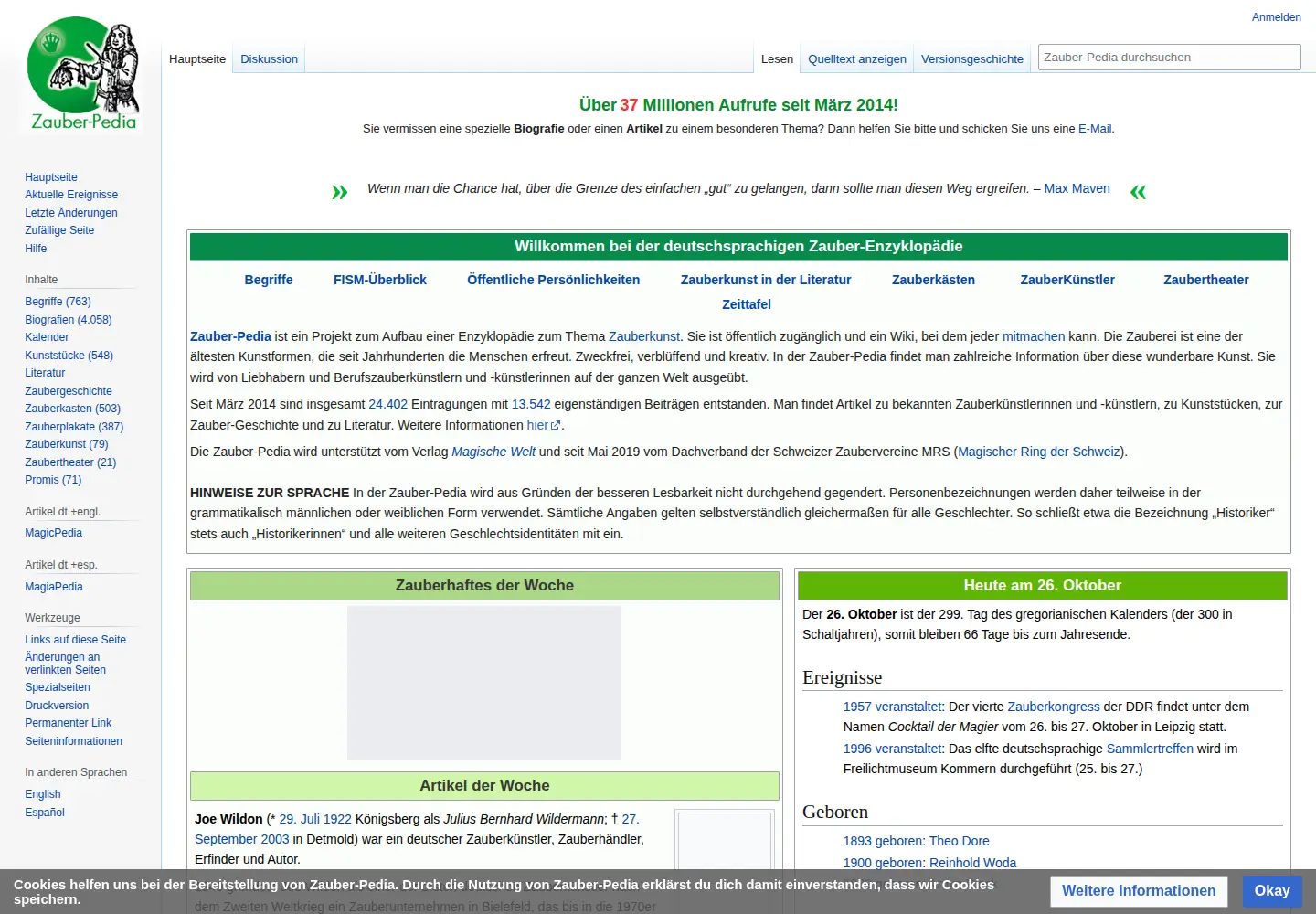Screen dimensions: 1316x914
Task: Click Weitere Informationen cookie button
Action: [x=1139, y=891]
